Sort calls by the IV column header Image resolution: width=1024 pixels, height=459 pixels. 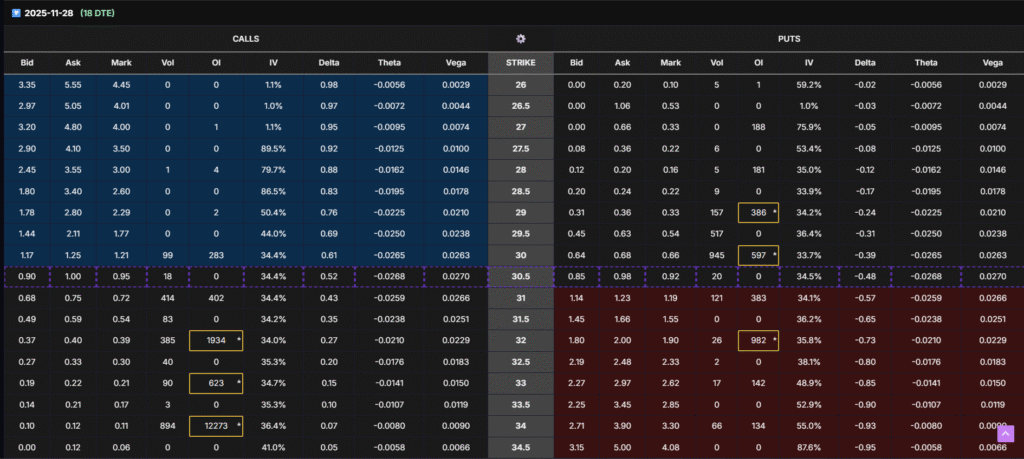[273, 63]
